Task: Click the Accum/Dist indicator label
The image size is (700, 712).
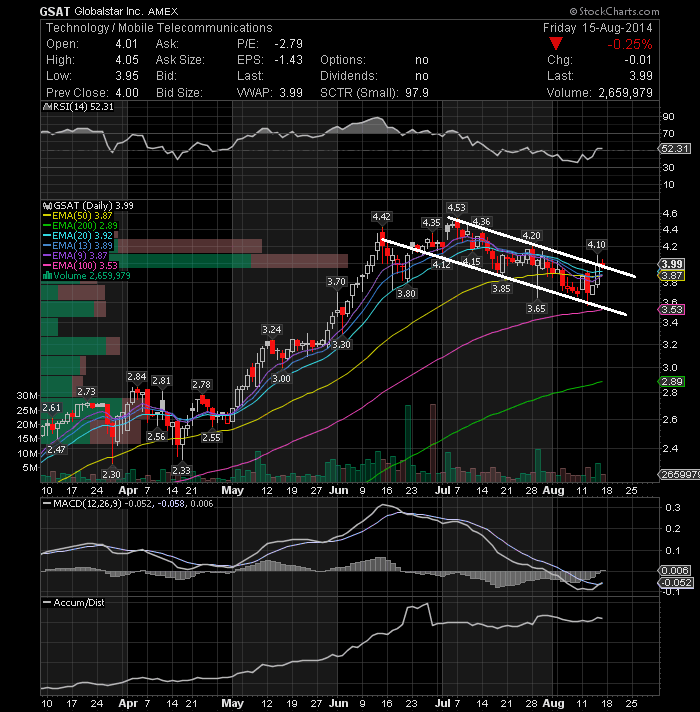Action: coord(74,603)
